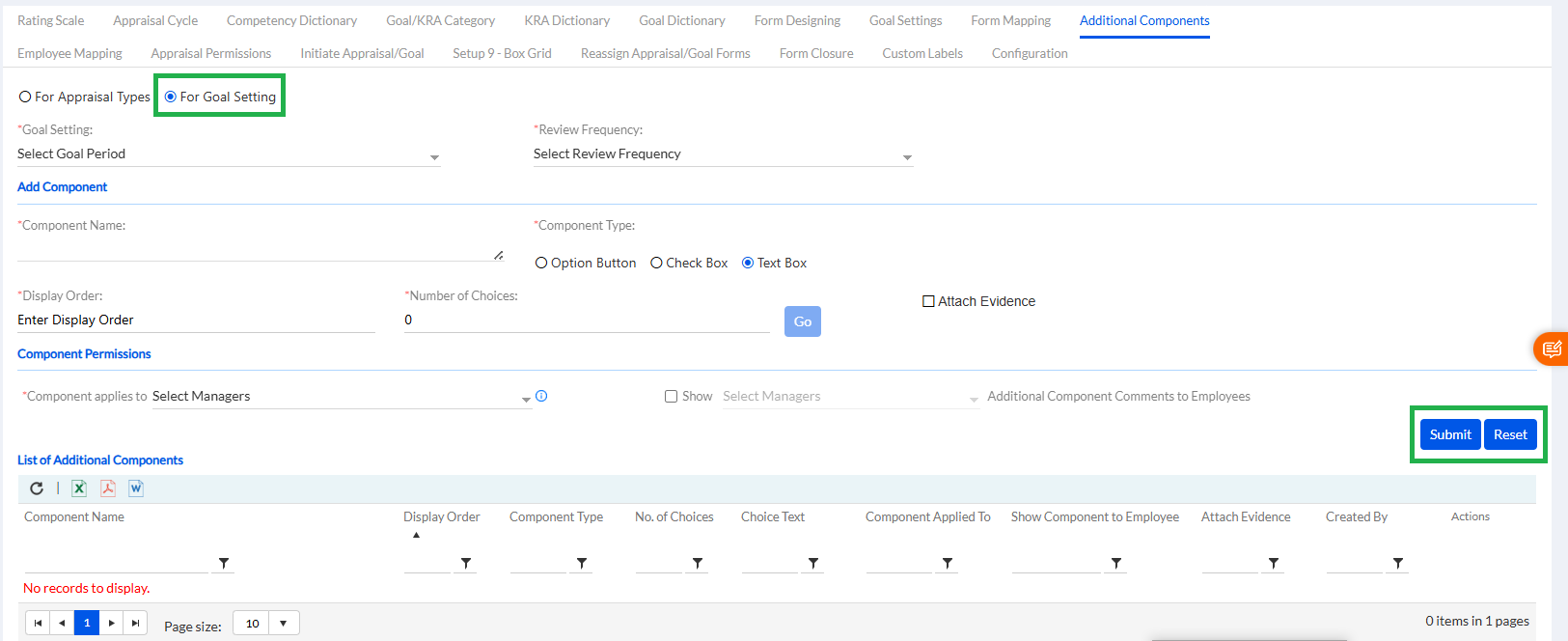Refresh the additional components list
The image size is (1568, 641).
coord(37,488)
